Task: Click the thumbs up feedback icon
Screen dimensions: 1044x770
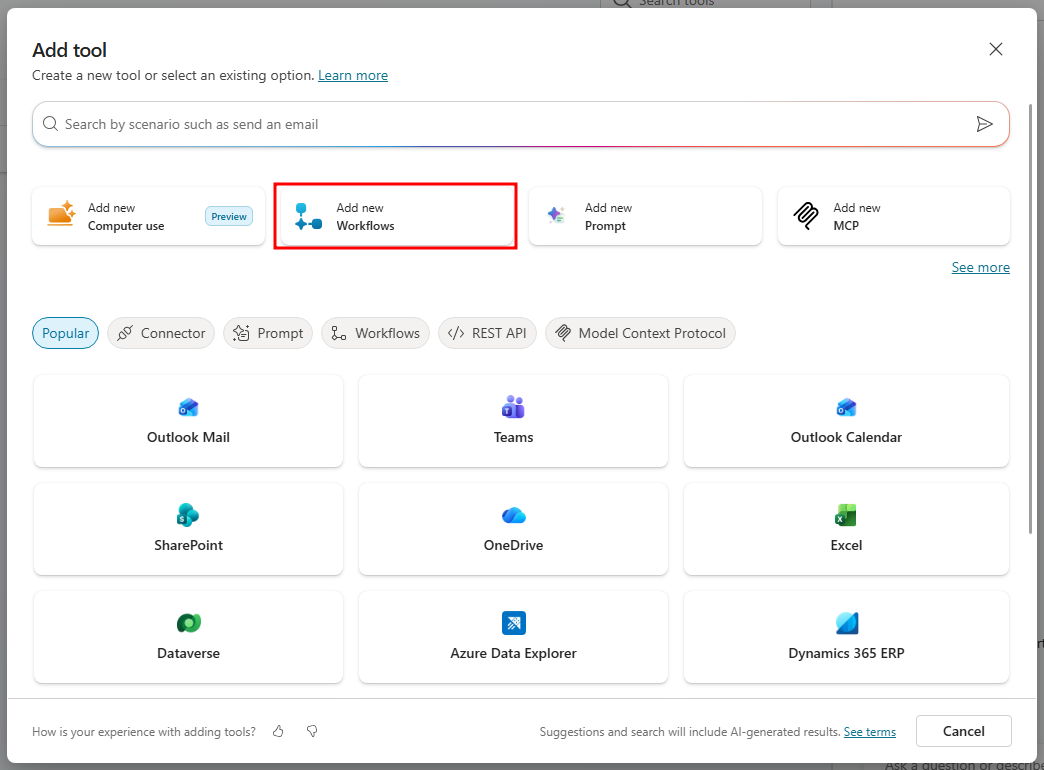Action: click(x=278, y=731)
